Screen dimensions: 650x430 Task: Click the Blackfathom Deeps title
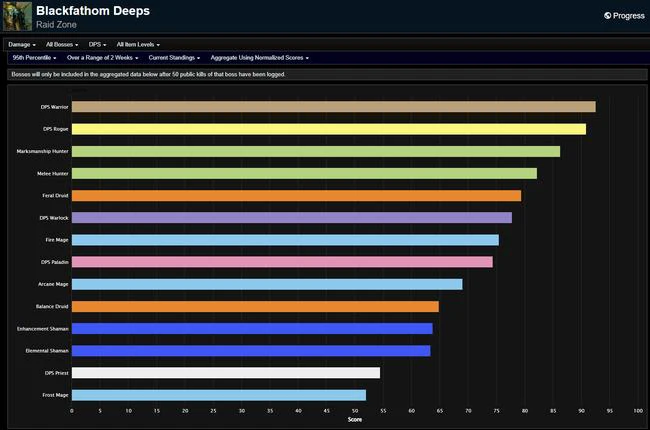pos(93,11)
